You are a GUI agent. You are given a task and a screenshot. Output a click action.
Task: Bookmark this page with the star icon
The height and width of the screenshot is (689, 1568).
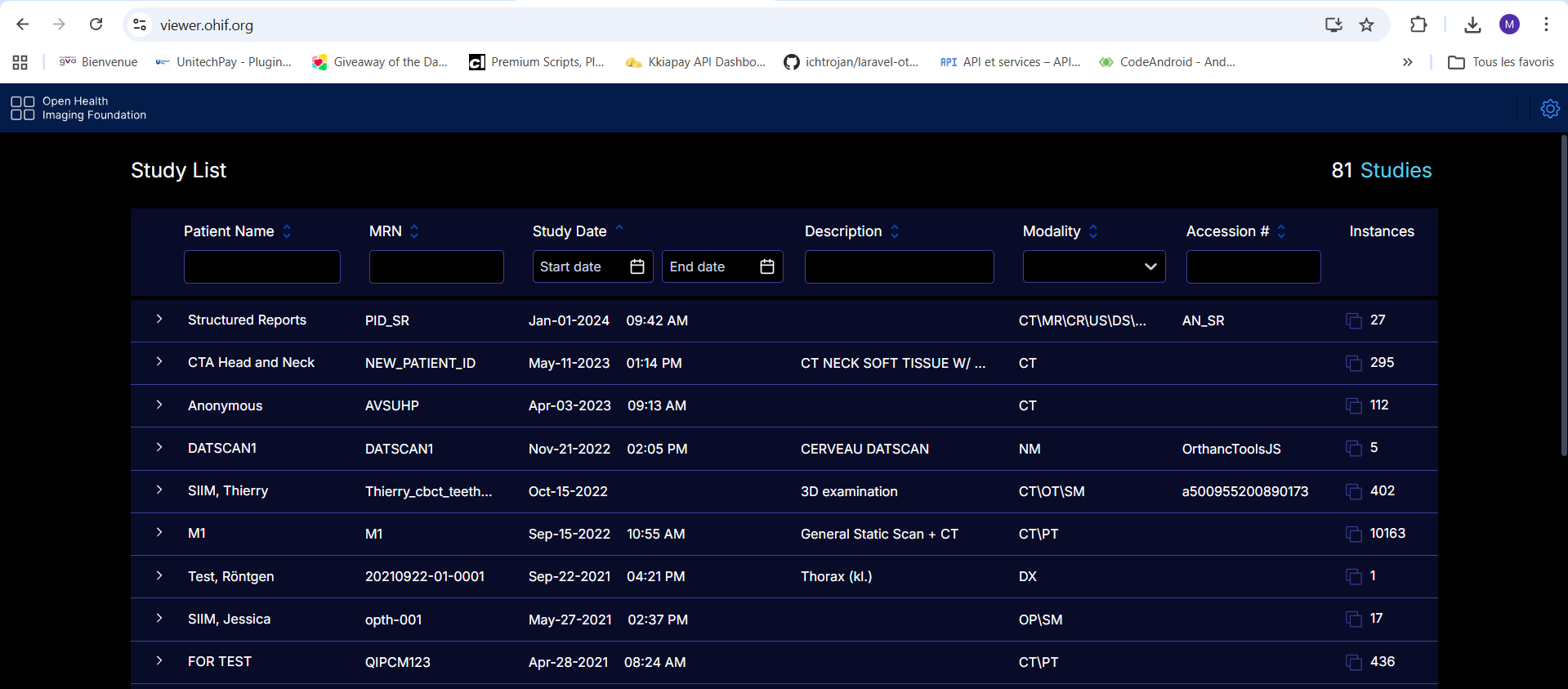(1366, 25)
